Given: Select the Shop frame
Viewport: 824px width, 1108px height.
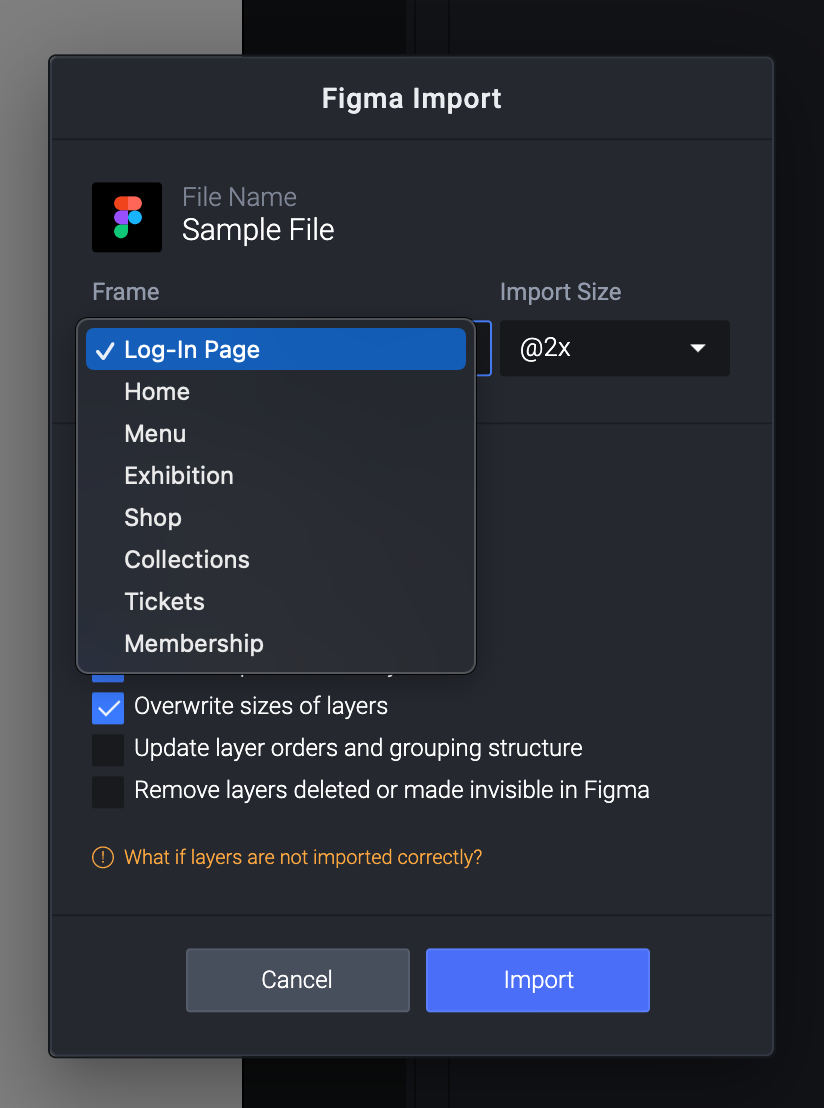Looking at the screenshot, I should click(x=276, y=517).
